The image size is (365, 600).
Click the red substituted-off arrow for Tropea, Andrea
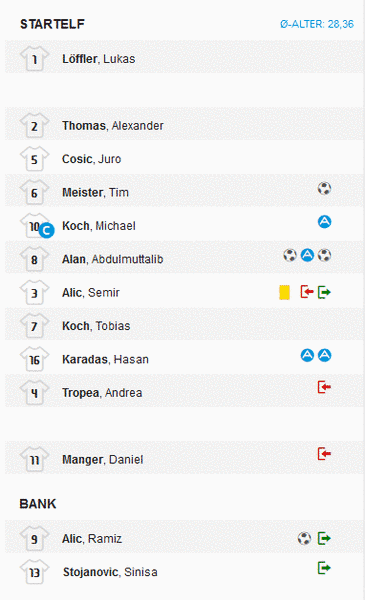tap(324, 387)
